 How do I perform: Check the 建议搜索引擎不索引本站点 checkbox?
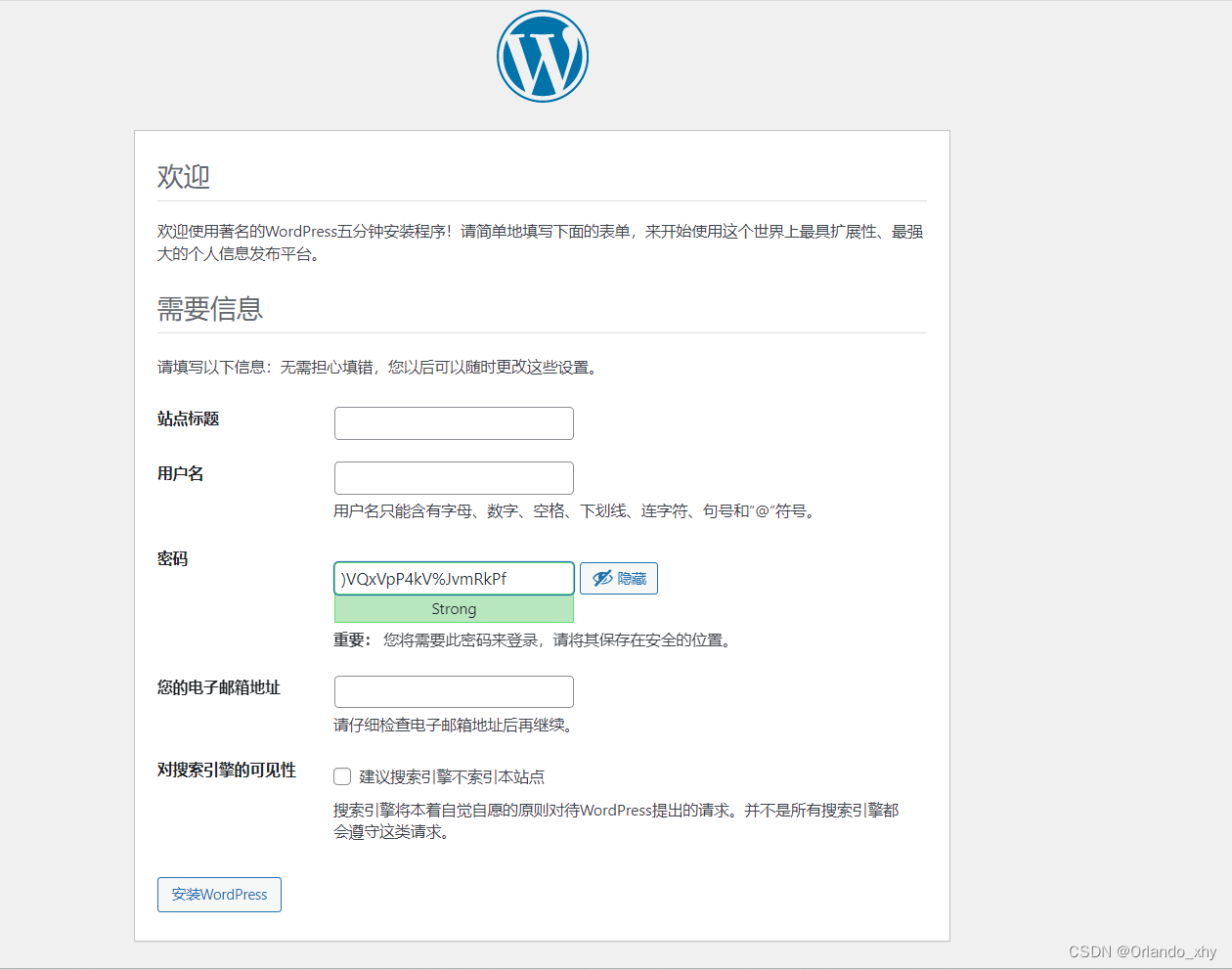pos(342,776)
